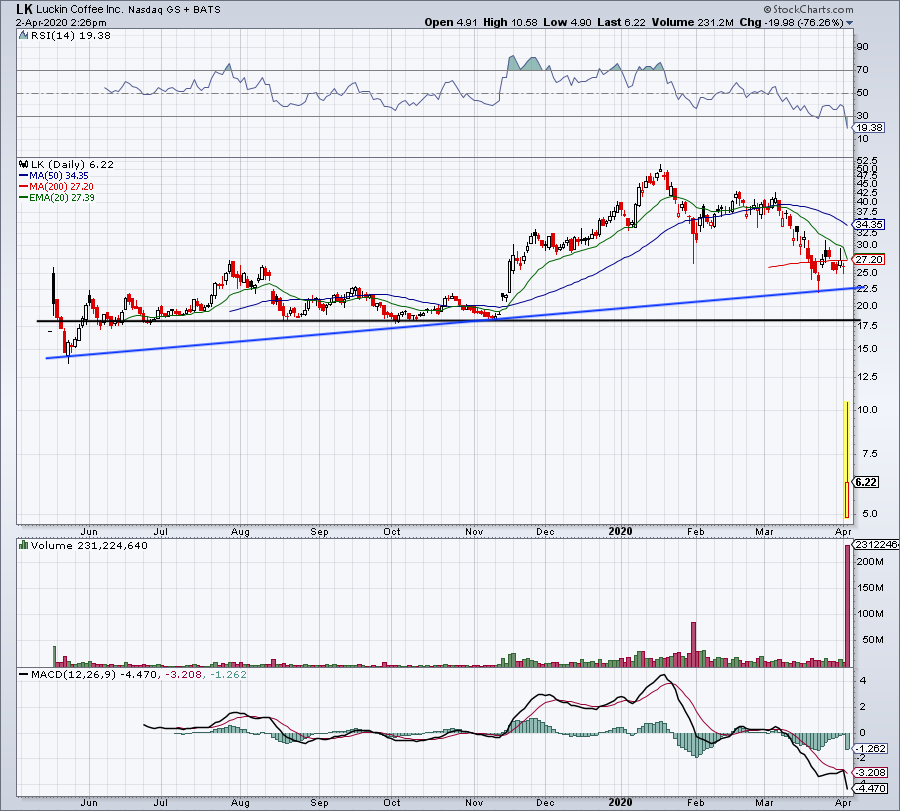The width and height of the screenshot is (900, 811).
Task: Click the Last 6.22 value in header
Action: pyautogui.click(x=621, y=22)
